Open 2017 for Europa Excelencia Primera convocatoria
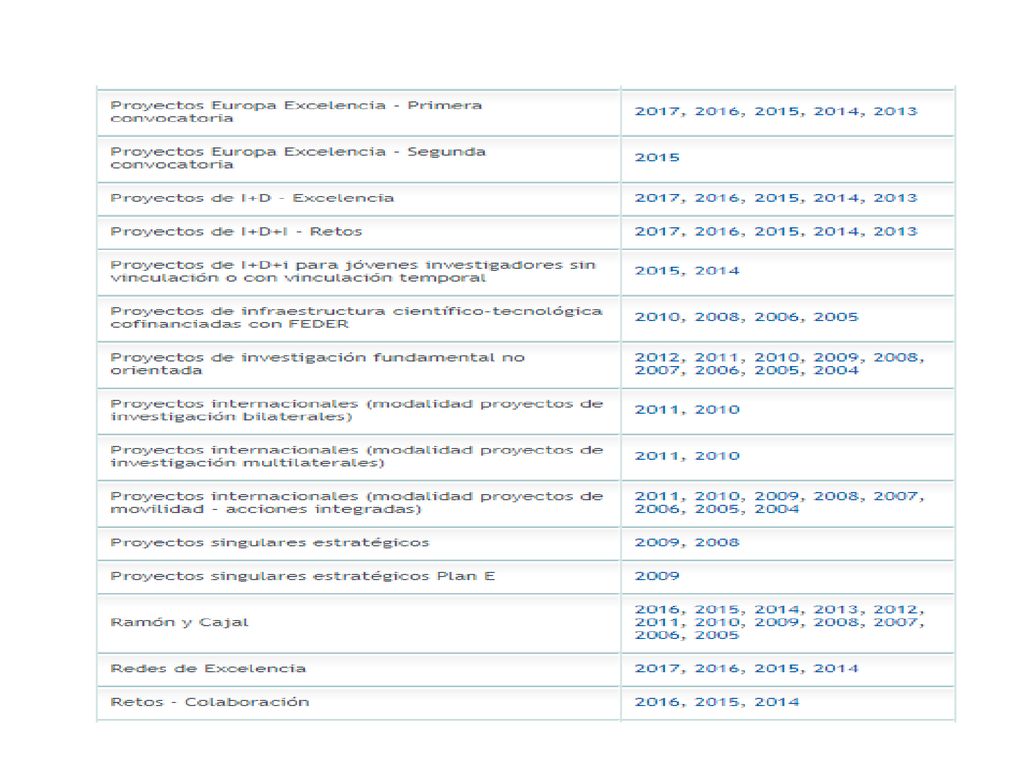This screenshot has width=1024, height=768. coord(660,112)
